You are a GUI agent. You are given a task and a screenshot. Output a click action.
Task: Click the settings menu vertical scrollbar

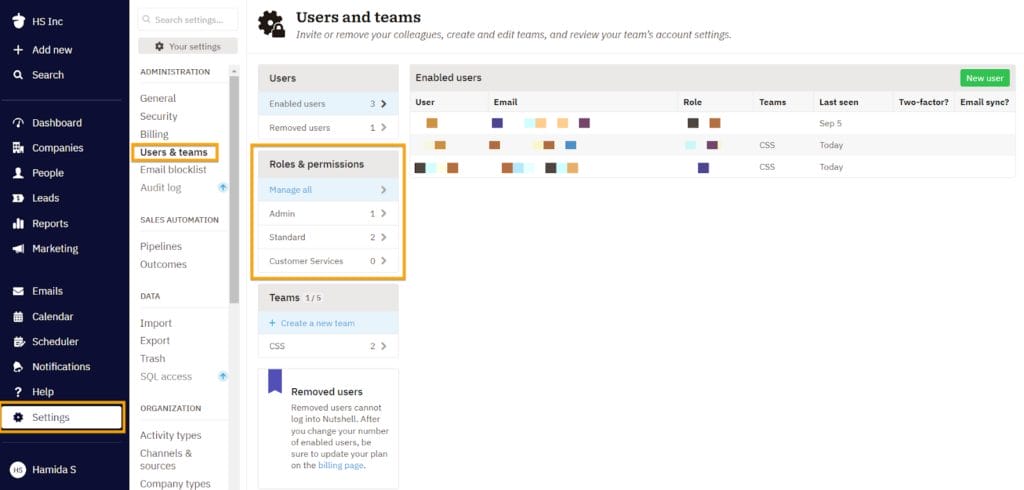coord(234,180)
